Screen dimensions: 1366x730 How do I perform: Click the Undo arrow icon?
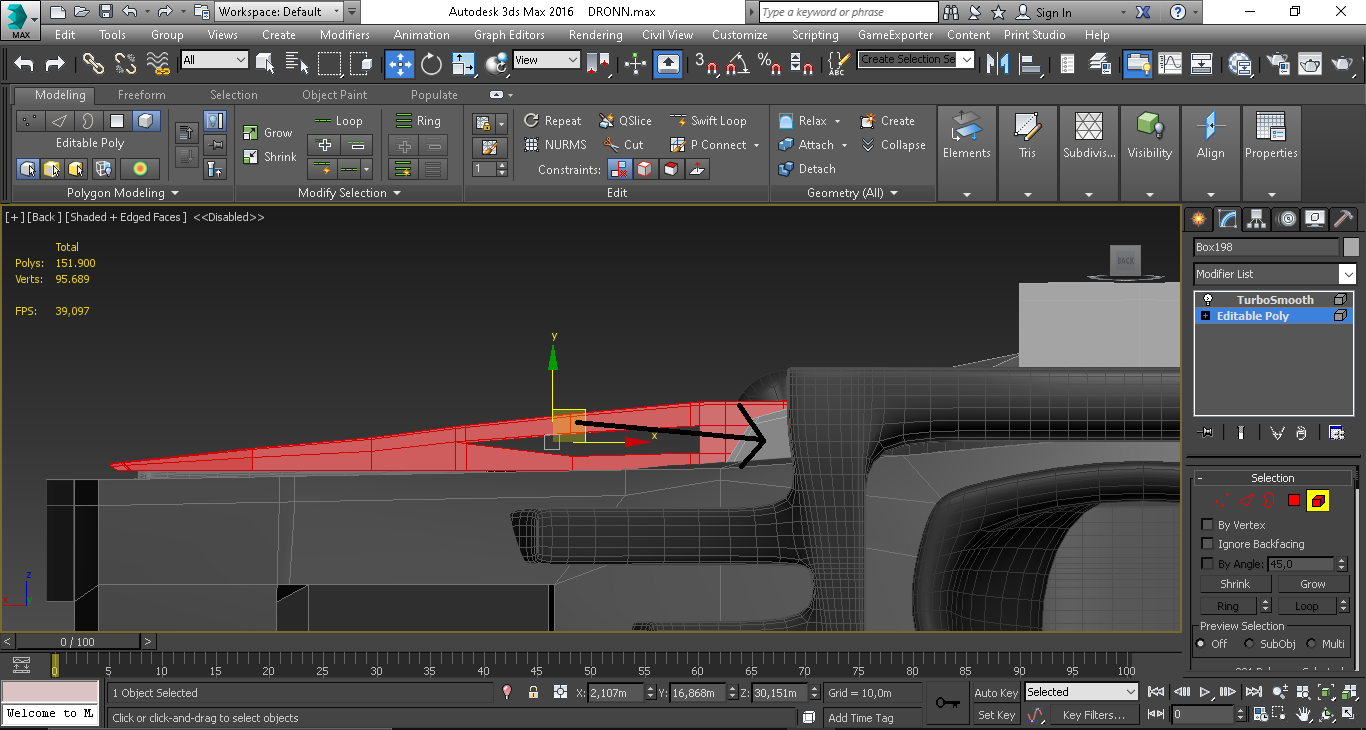[x=24, y=64]
